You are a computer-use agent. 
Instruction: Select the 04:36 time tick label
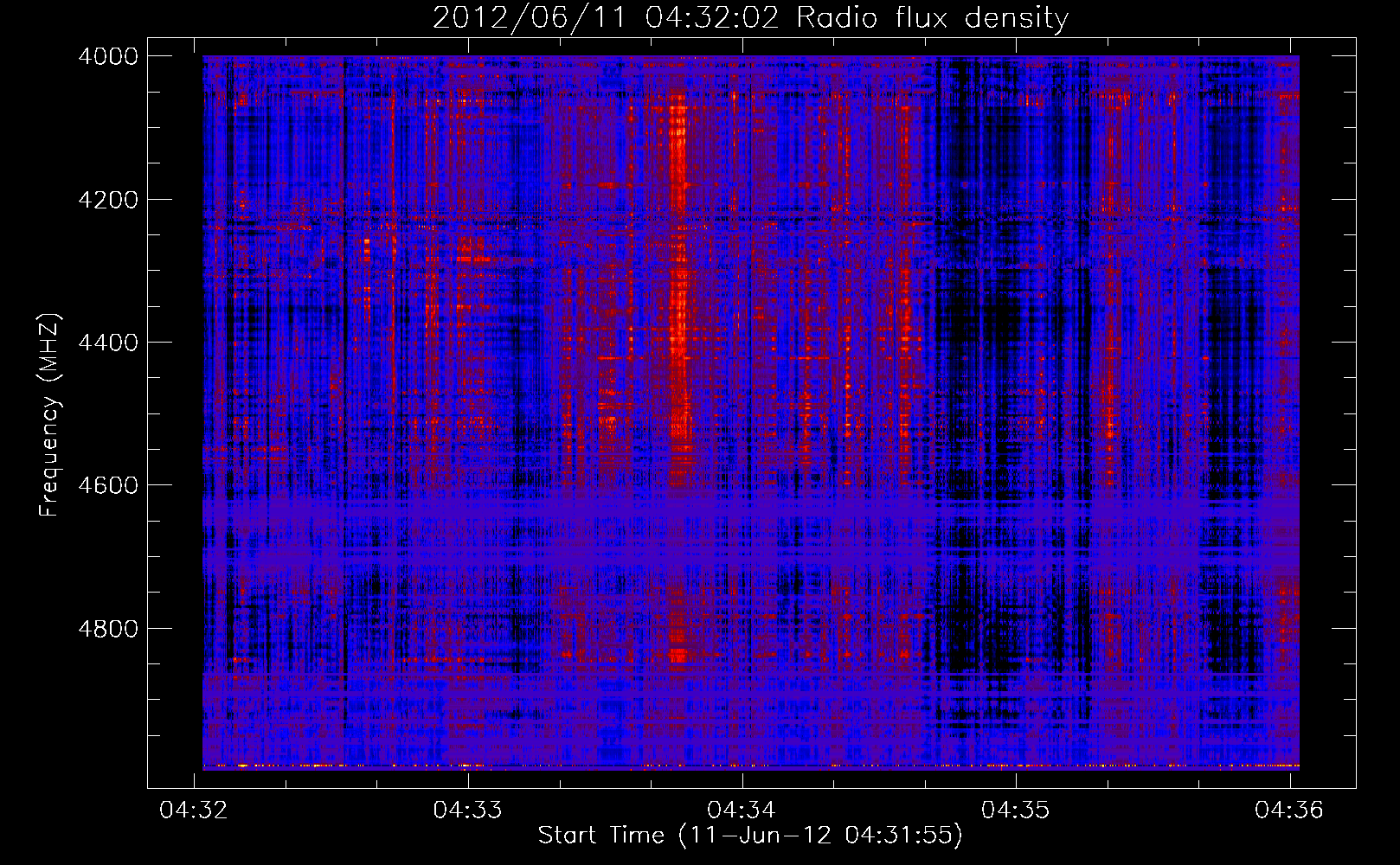point(1289,810)
